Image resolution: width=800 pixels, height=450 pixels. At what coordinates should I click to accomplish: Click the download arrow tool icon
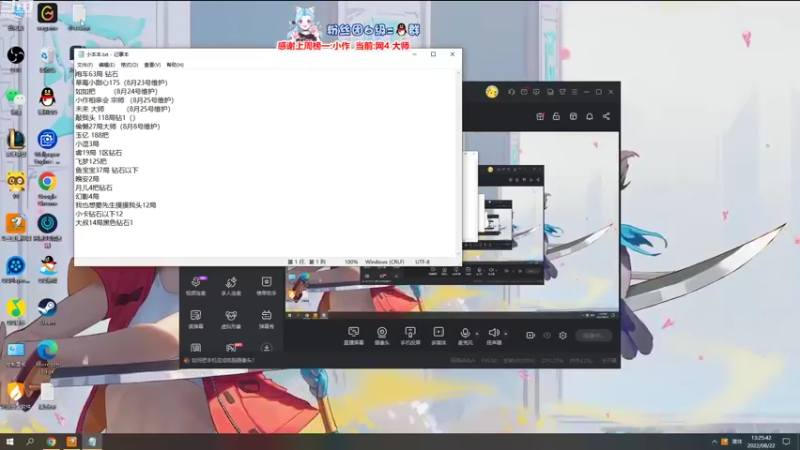(x=266, y=348)
